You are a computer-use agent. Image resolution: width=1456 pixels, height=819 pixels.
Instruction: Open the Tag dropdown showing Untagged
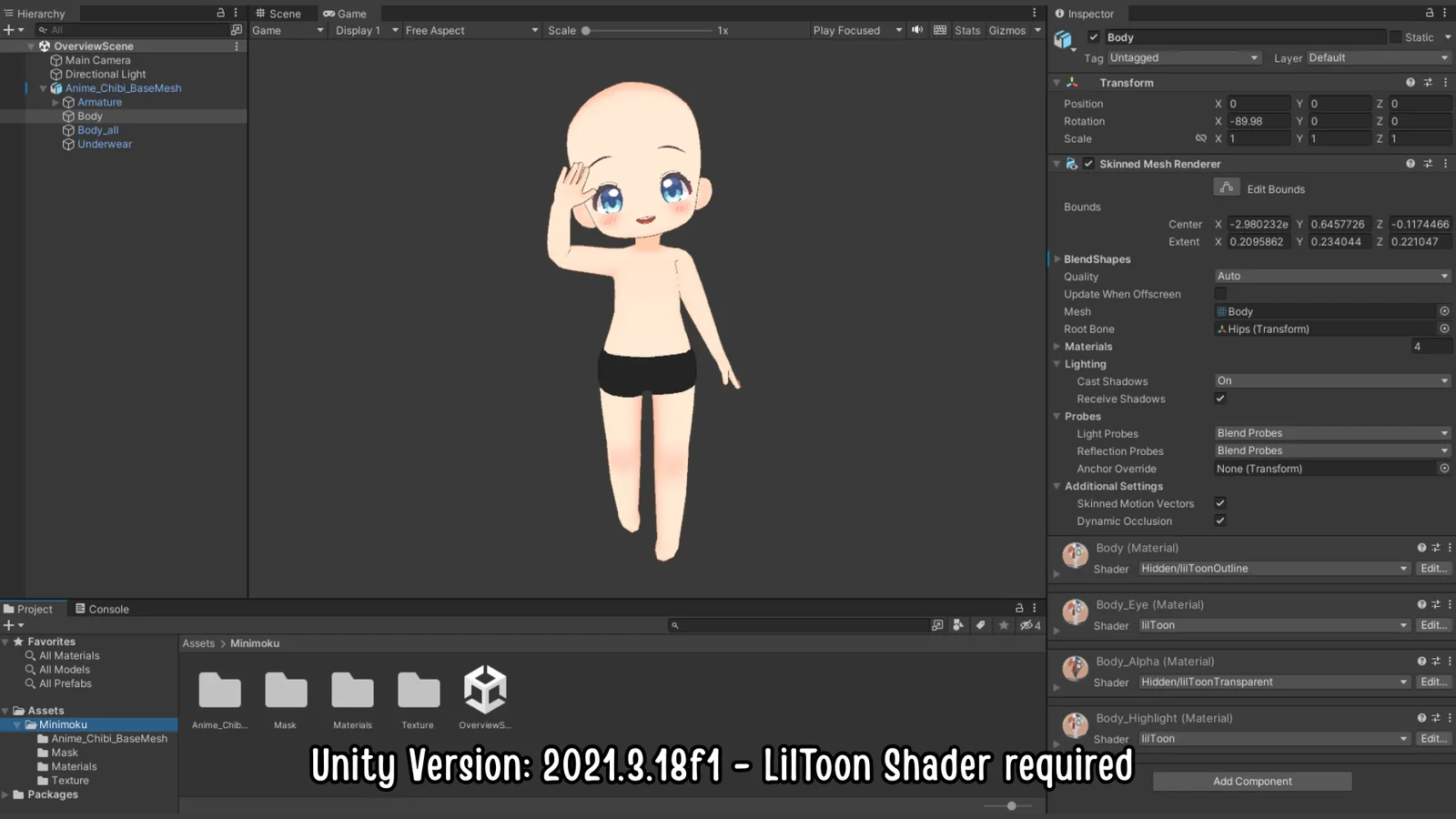pos(1183,57)
